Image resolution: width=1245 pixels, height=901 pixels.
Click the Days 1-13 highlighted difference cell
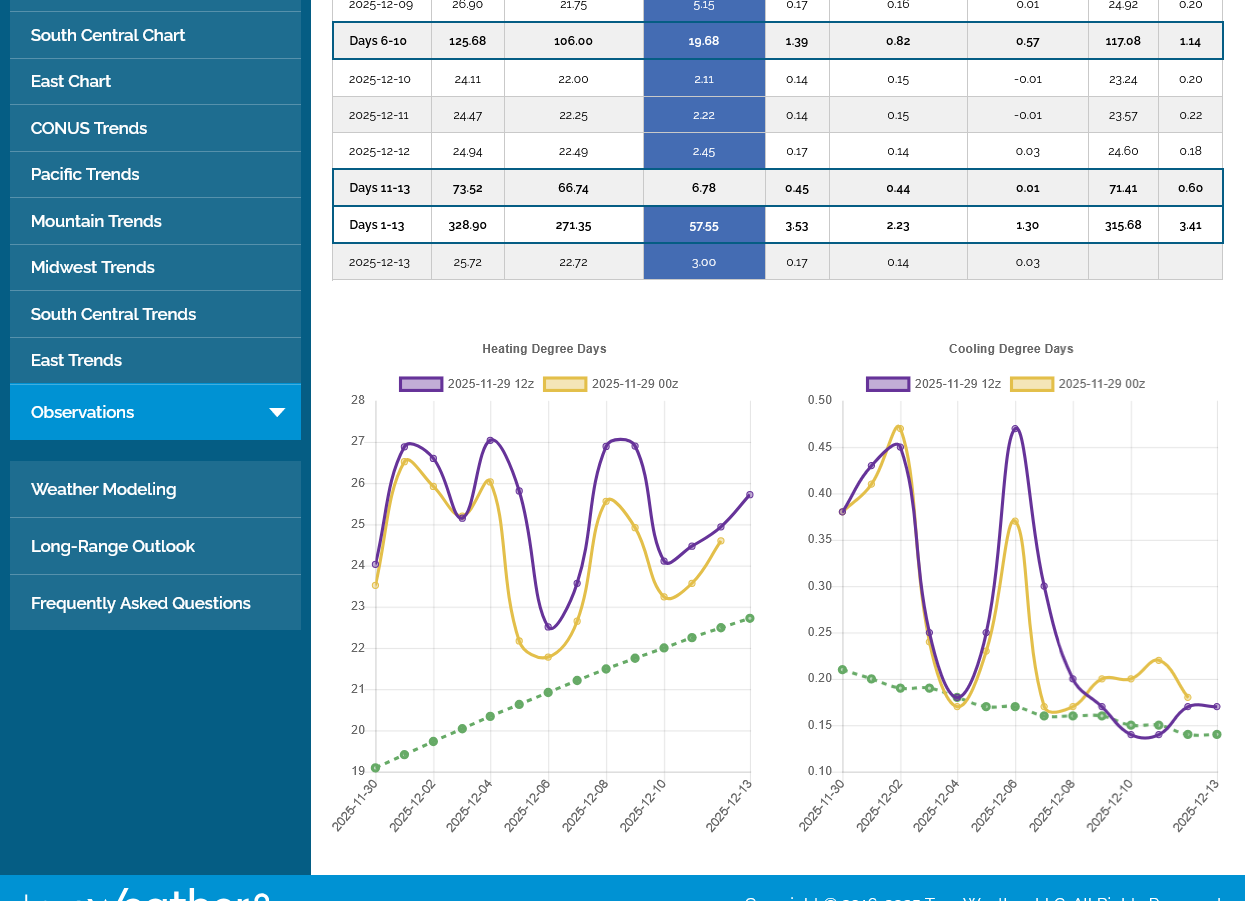coord(704,226)
